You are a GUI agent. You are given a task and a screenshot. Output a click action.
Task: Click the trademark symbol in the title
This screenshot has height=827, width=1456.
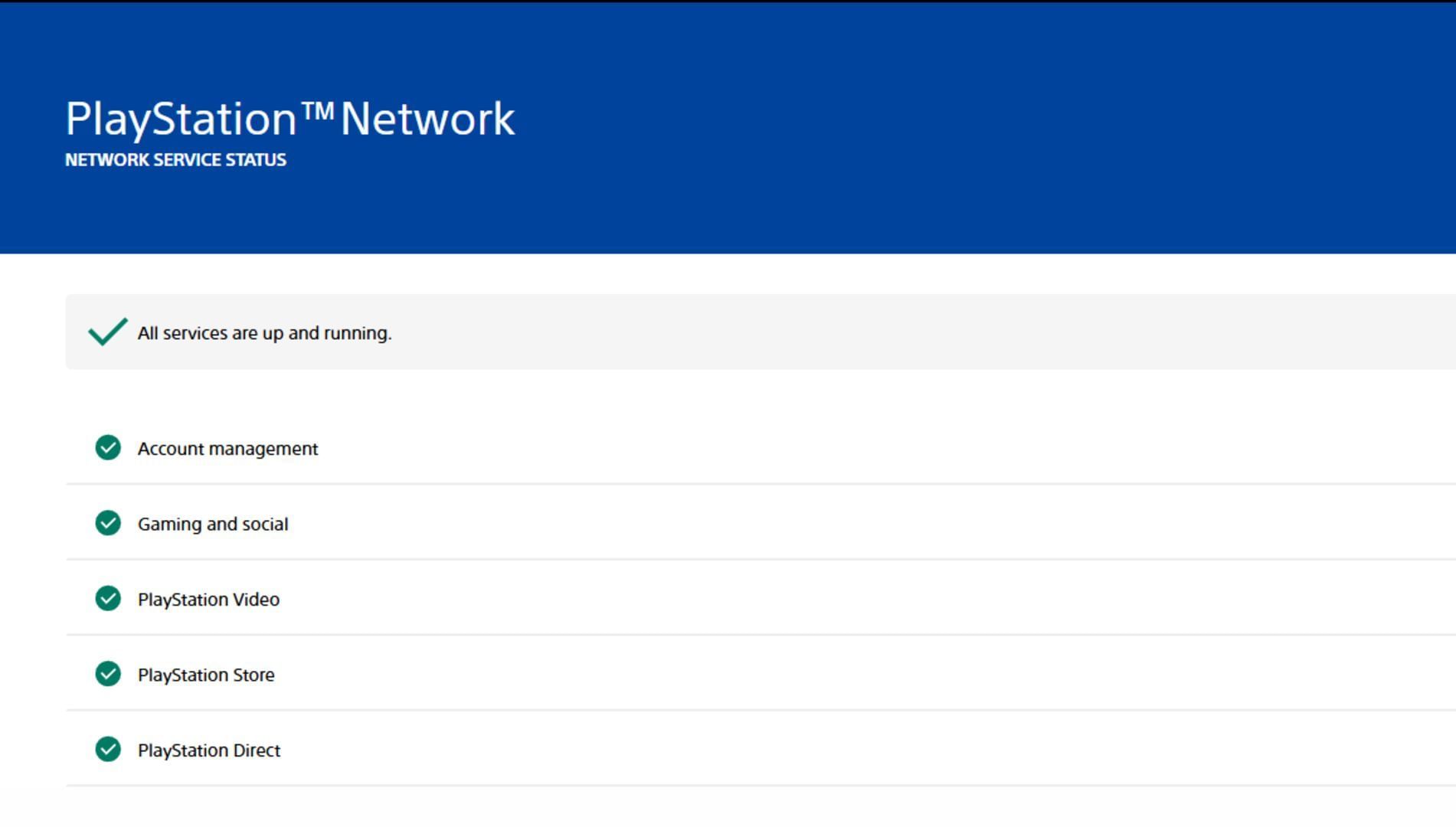(x=318, y=112)
